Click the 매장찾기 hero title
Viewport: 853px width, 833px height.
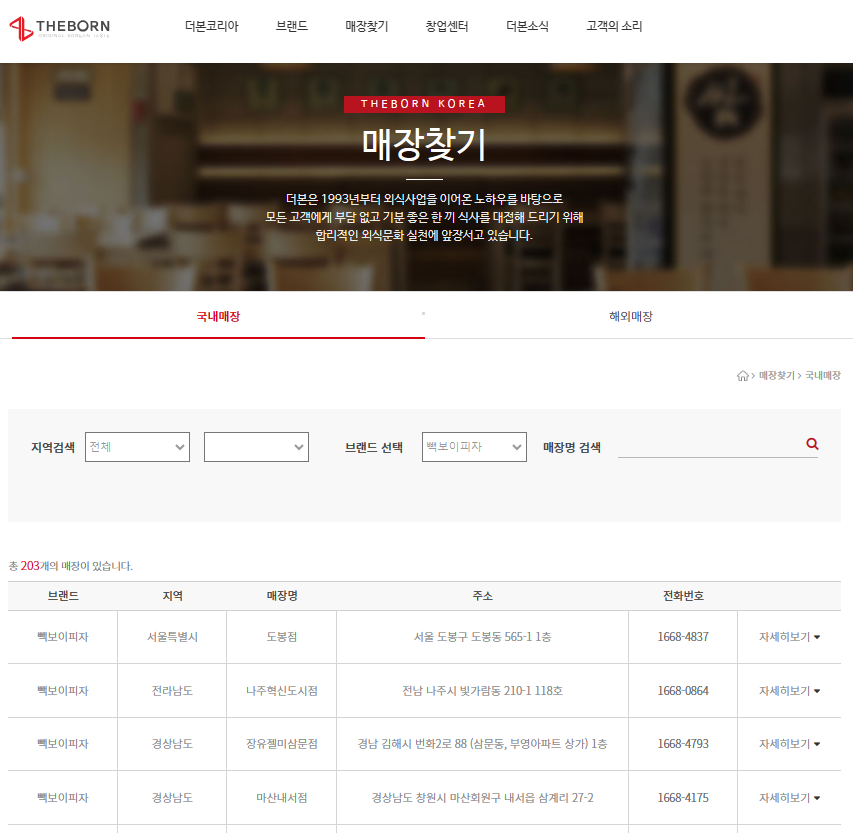(424, 145)
